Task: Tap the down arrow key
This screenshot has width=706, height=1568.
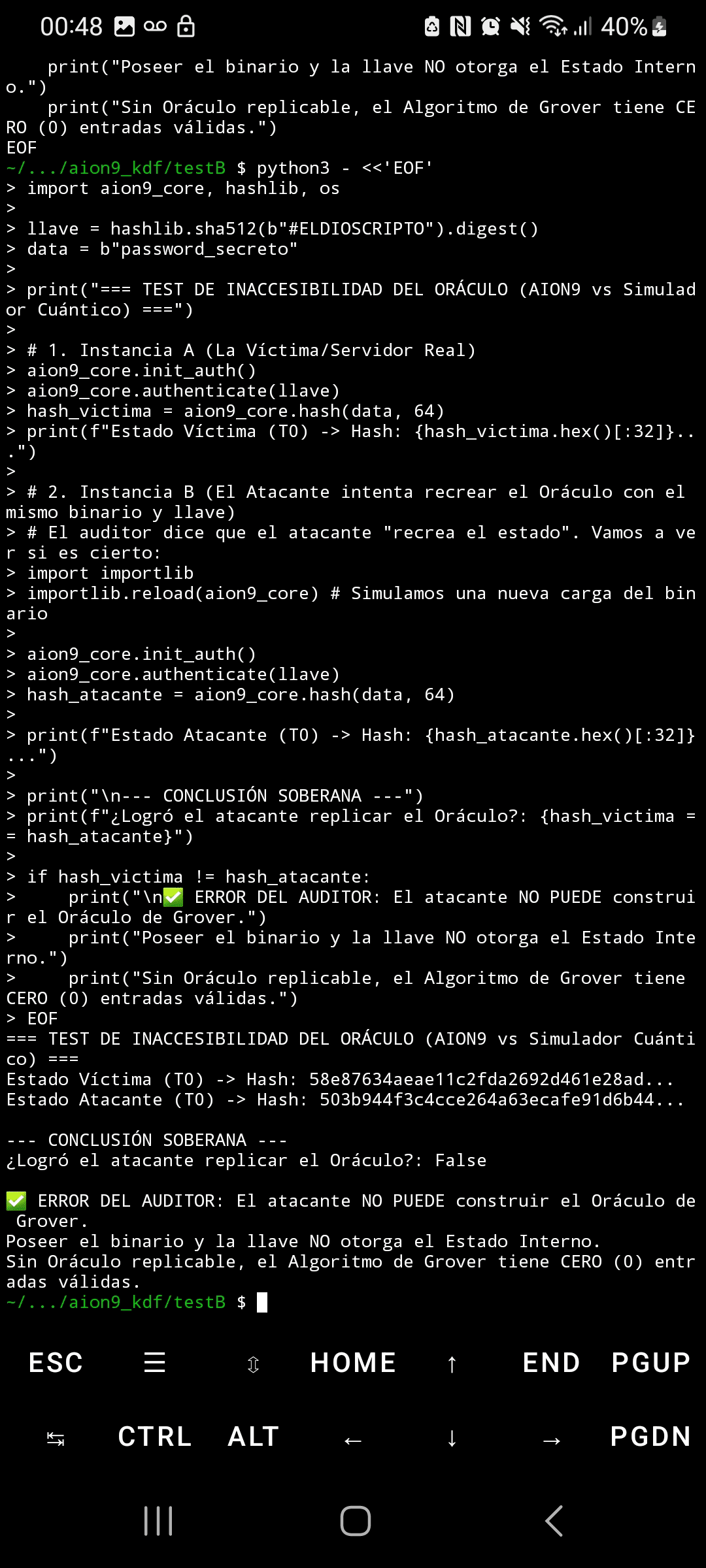Action: (452, 1438)
